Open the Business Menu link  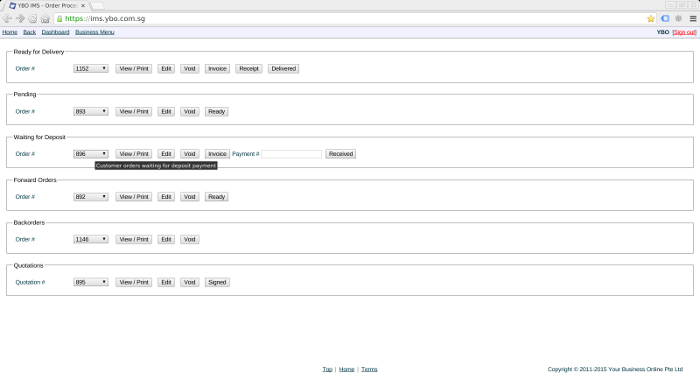[x=95, y=32]
